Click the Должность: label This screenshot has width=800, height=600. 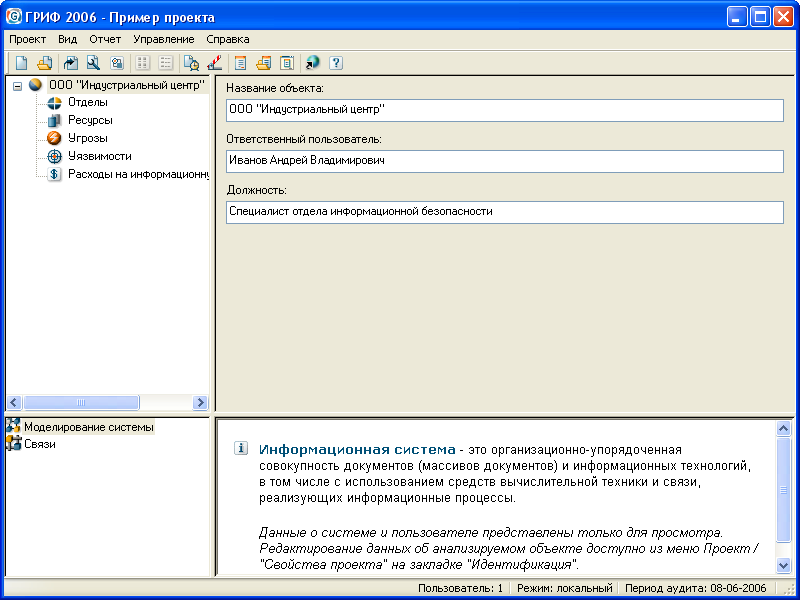tap(257, 190)
